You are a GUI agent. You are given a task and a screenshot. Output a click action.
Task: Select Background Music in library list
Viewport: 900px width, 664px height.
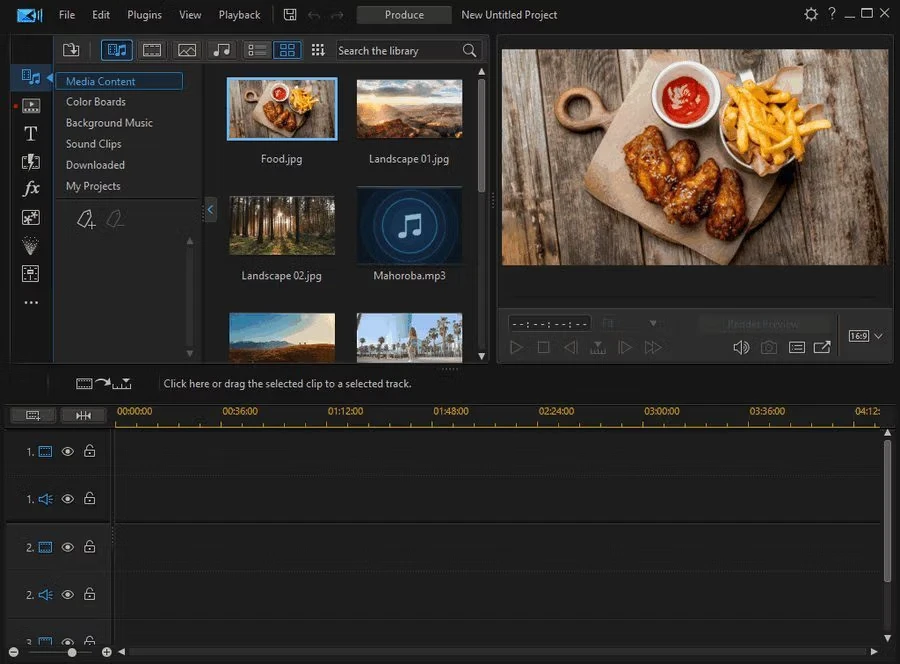[x=109, y=123]
